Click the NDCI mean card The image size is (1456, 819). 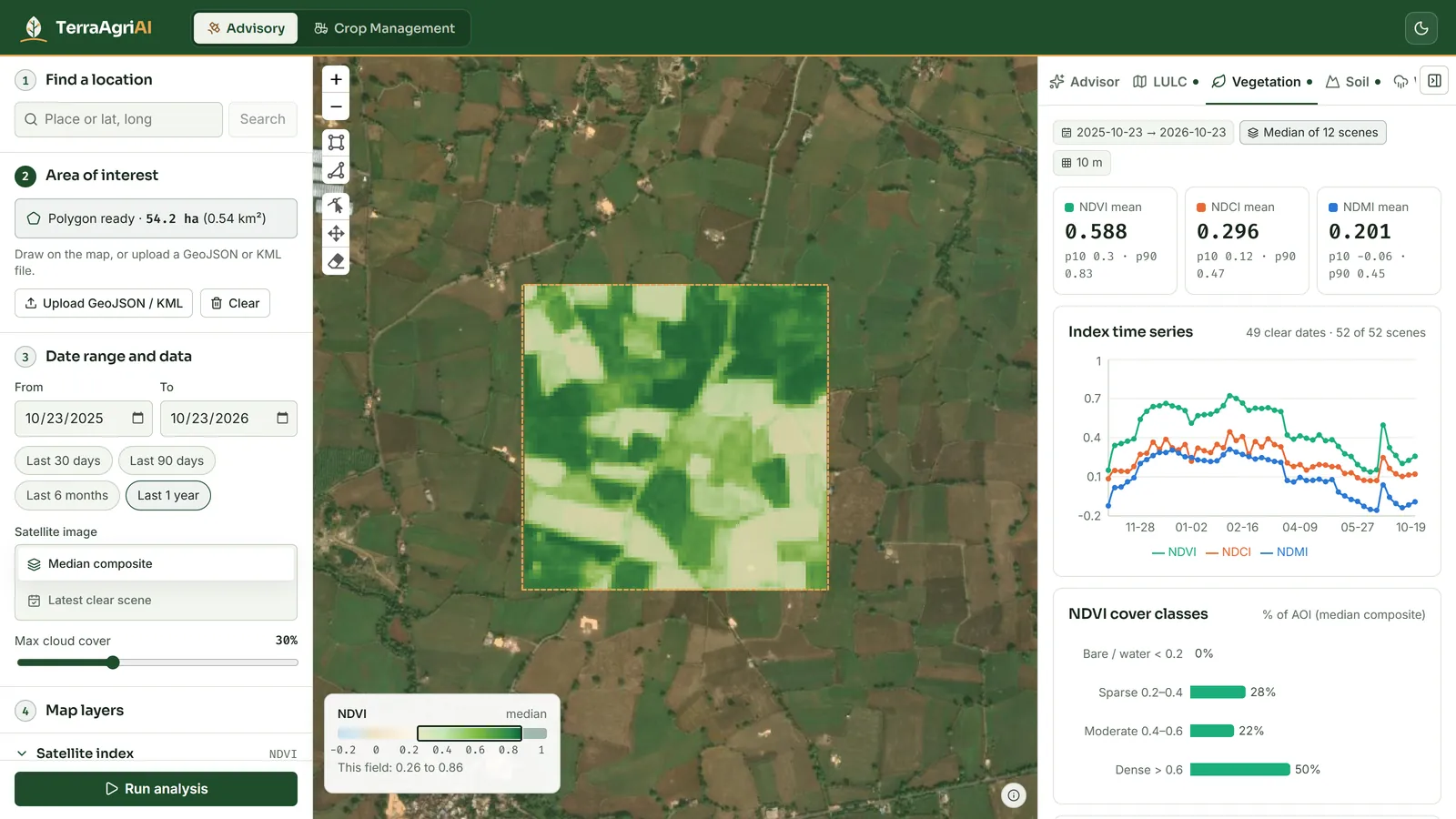[1247, 241]
